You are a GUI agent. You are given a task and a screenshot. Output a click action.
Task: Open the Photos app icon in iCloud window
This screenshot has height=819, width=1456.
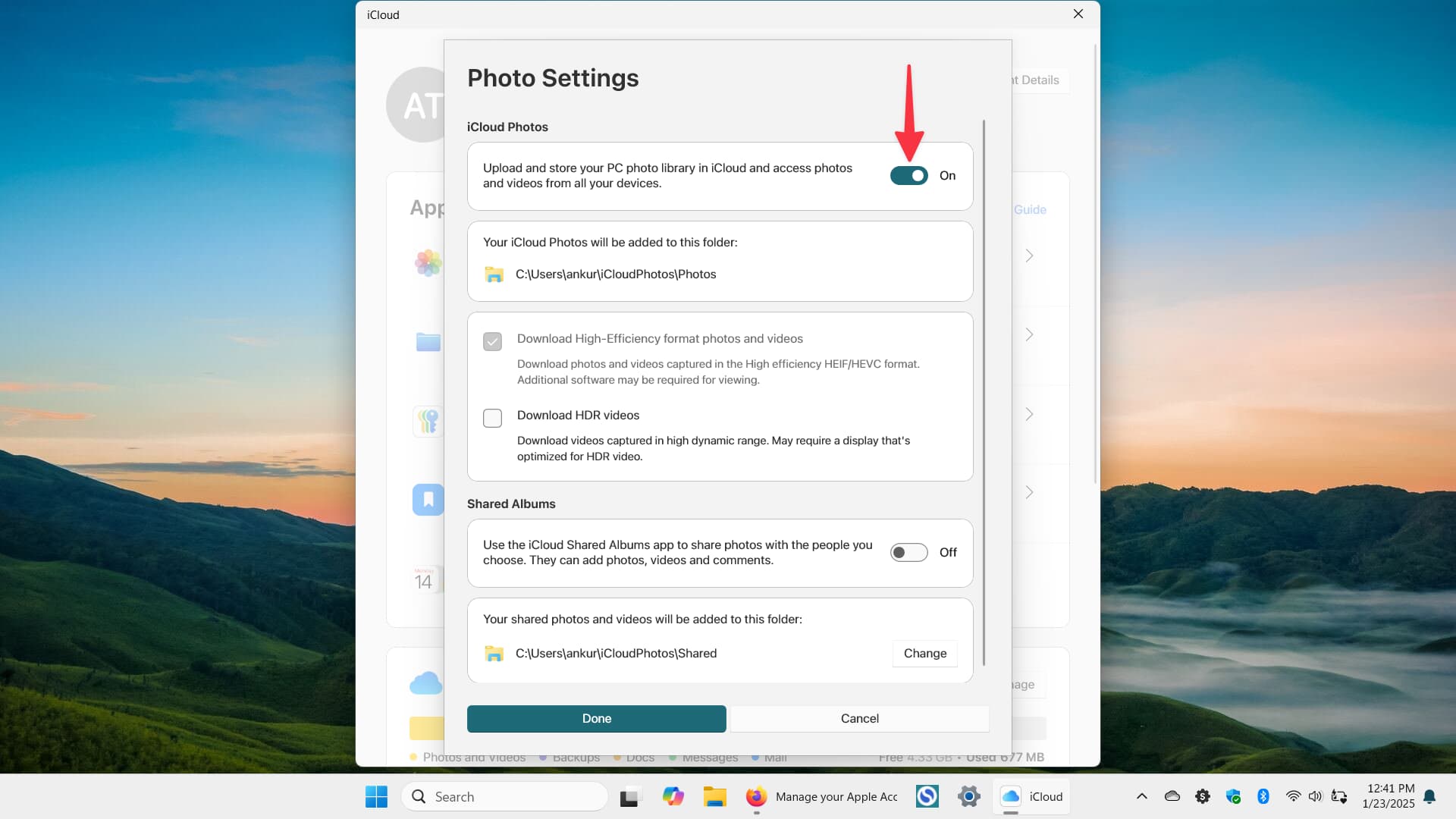pos(428,262)
